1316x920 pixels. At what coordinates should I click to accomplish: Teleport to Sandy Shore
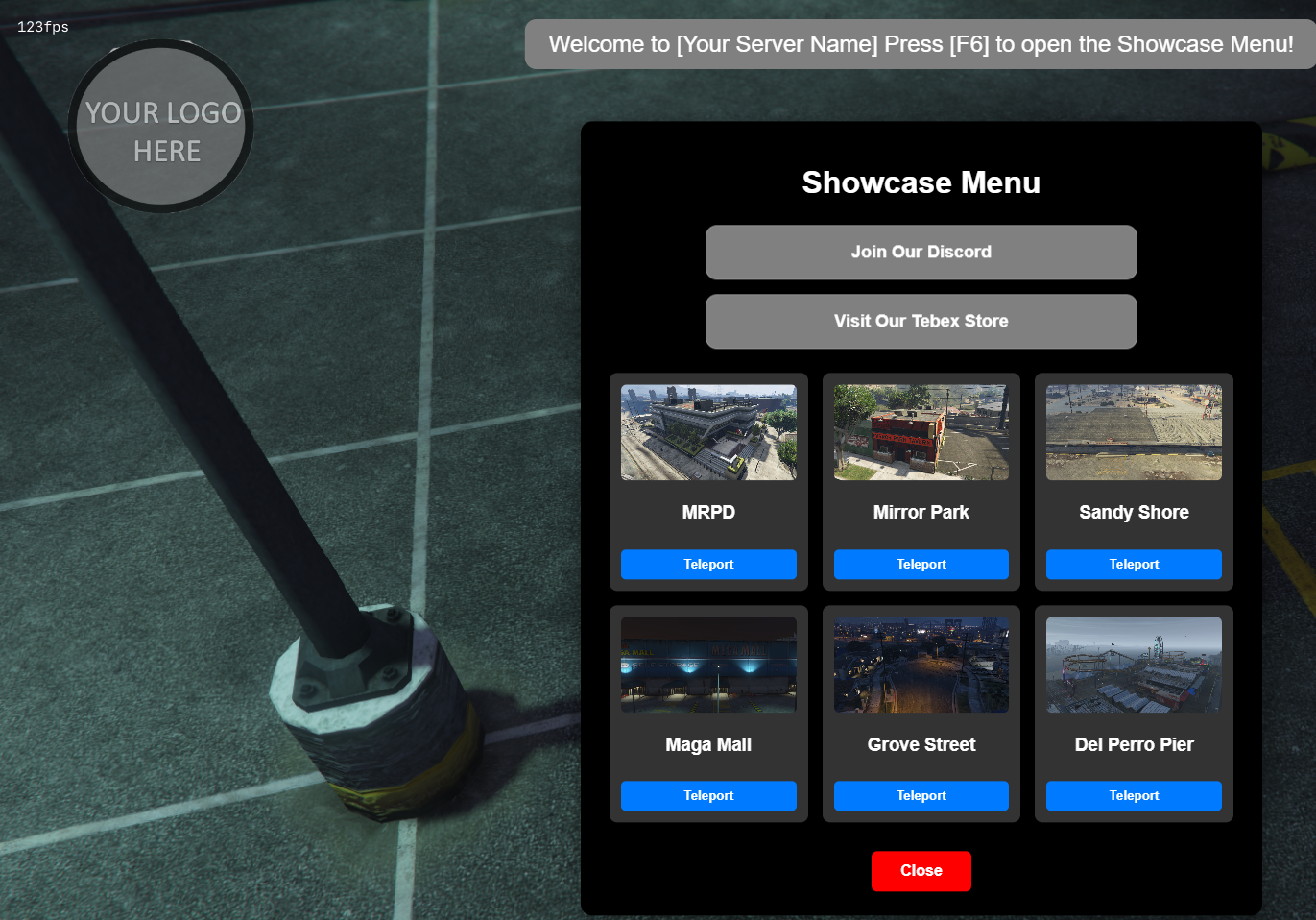coord(1133,564)
